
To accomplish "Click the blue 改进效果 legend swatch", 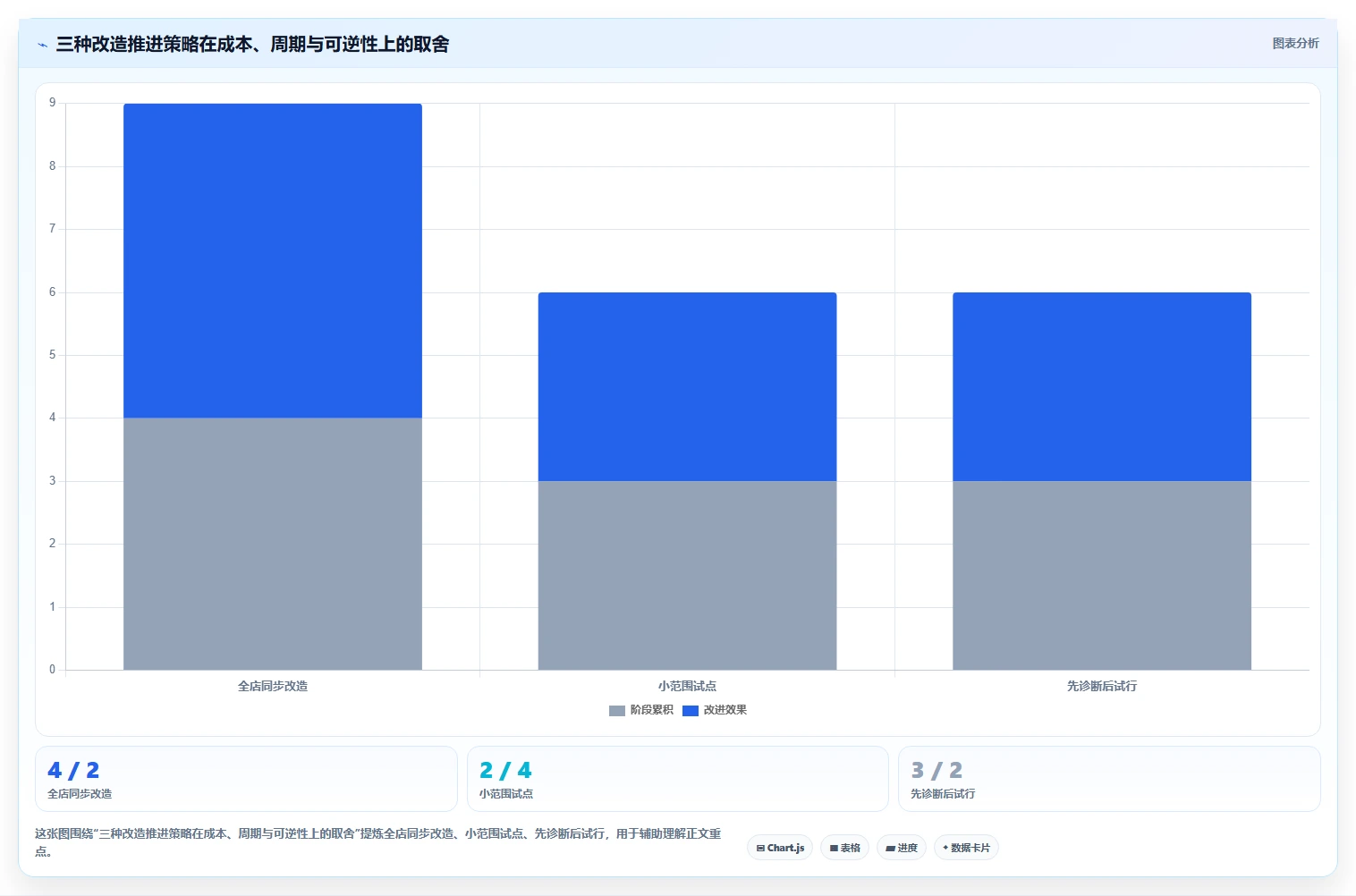I will tap(691, 711).
